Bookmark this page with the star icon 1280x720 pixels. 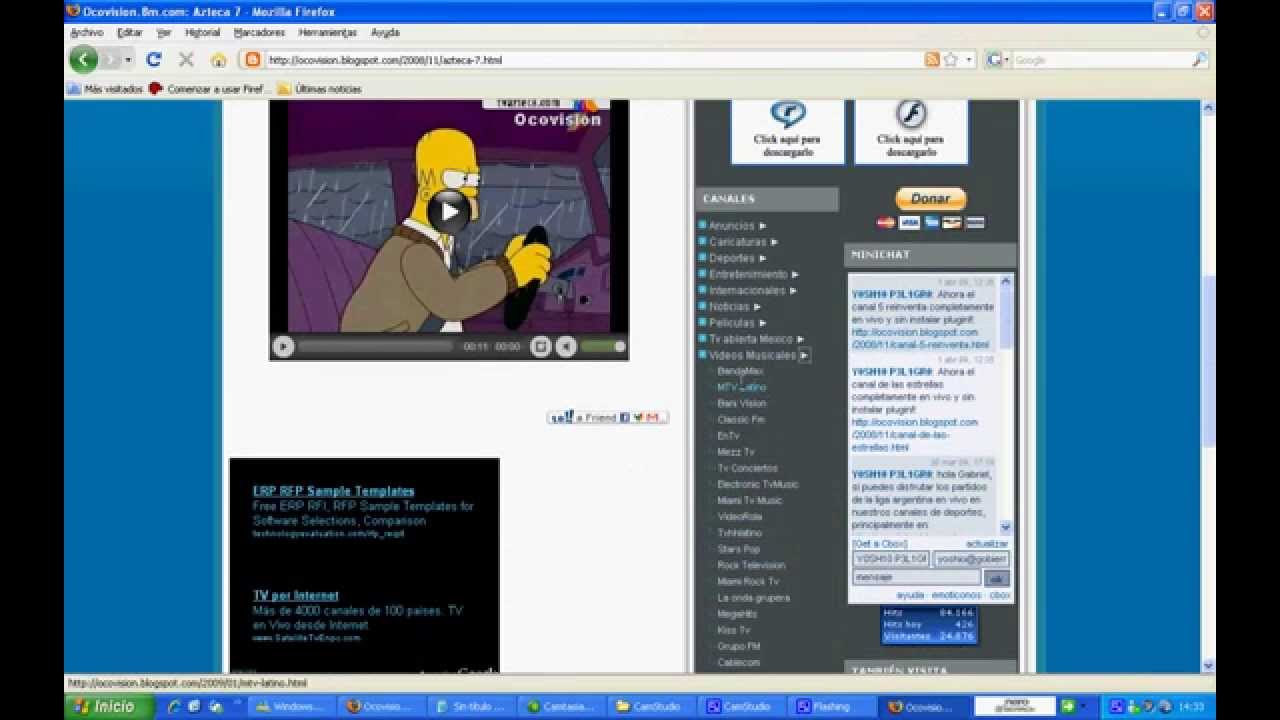[951, 60]
